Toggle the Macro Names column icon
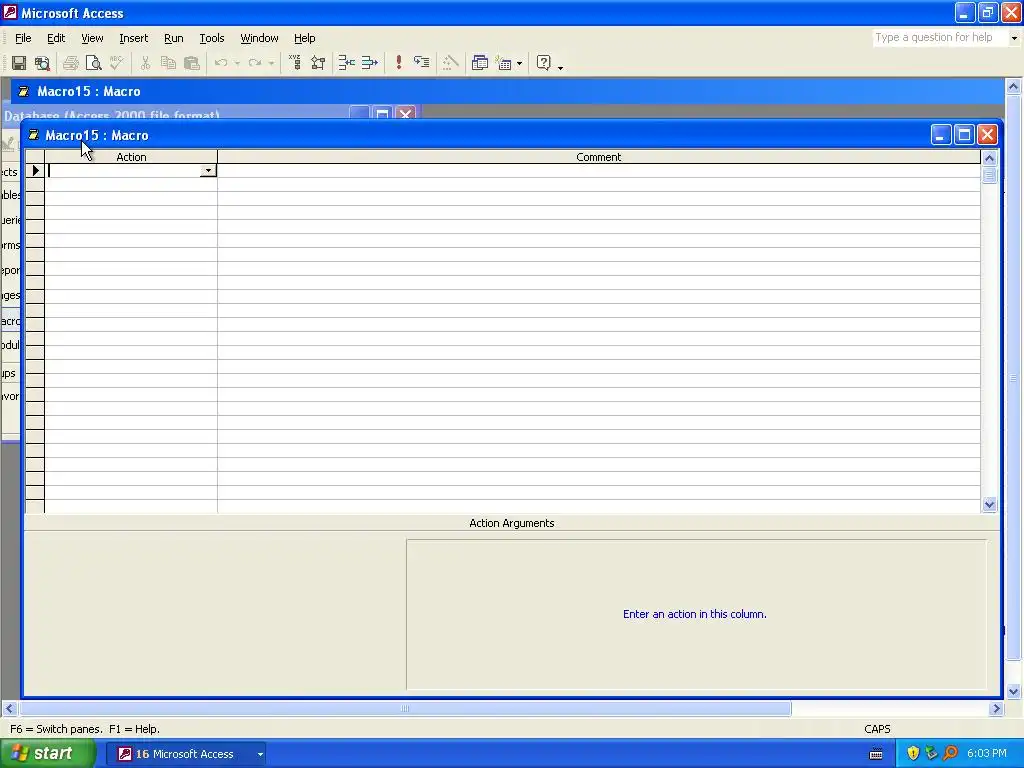Viewport: 1024px width, 768px height. point(295,63)
